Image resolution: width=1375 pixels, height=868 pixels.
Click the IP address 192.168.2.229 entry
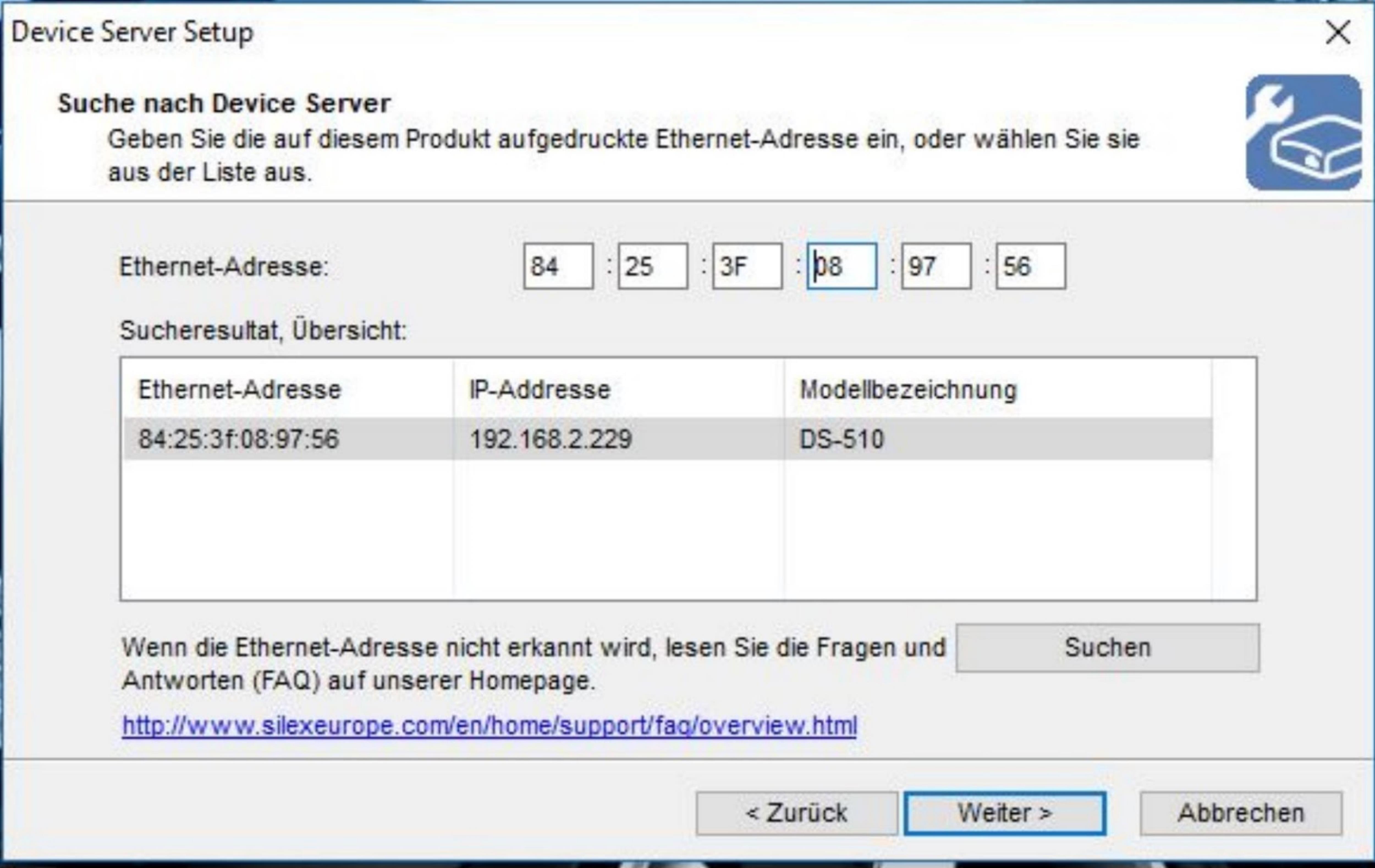point(552,440)
